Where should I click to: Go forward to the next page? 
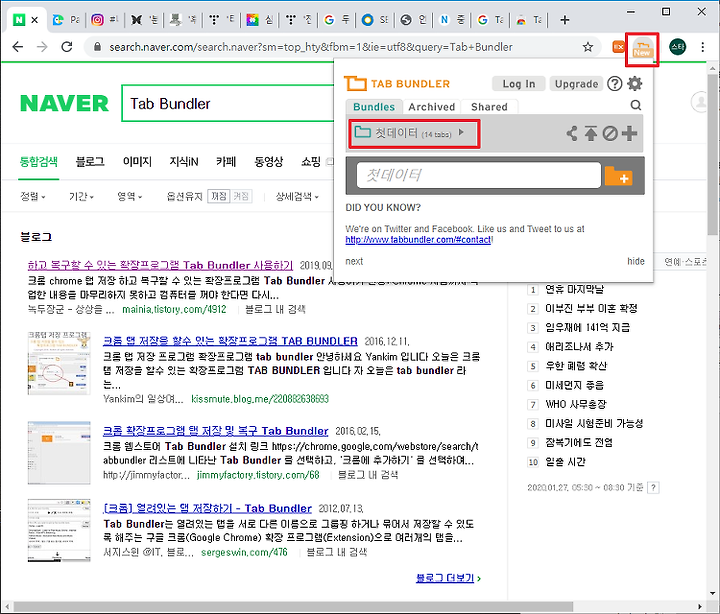pyautogui.click(x=42, y=47)
